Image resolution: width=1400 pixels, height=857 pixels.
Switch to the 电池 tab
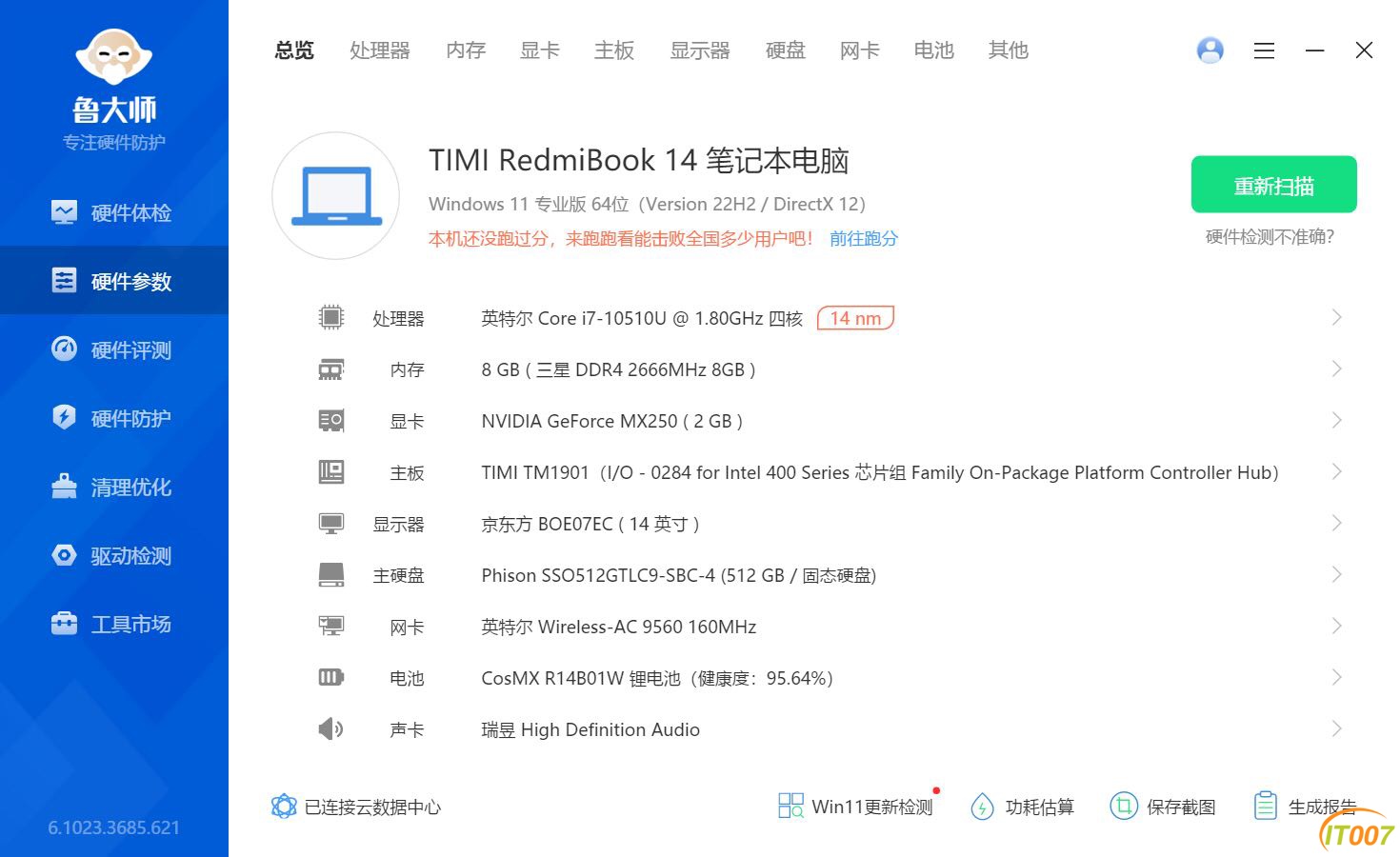[x=934, y=50]
